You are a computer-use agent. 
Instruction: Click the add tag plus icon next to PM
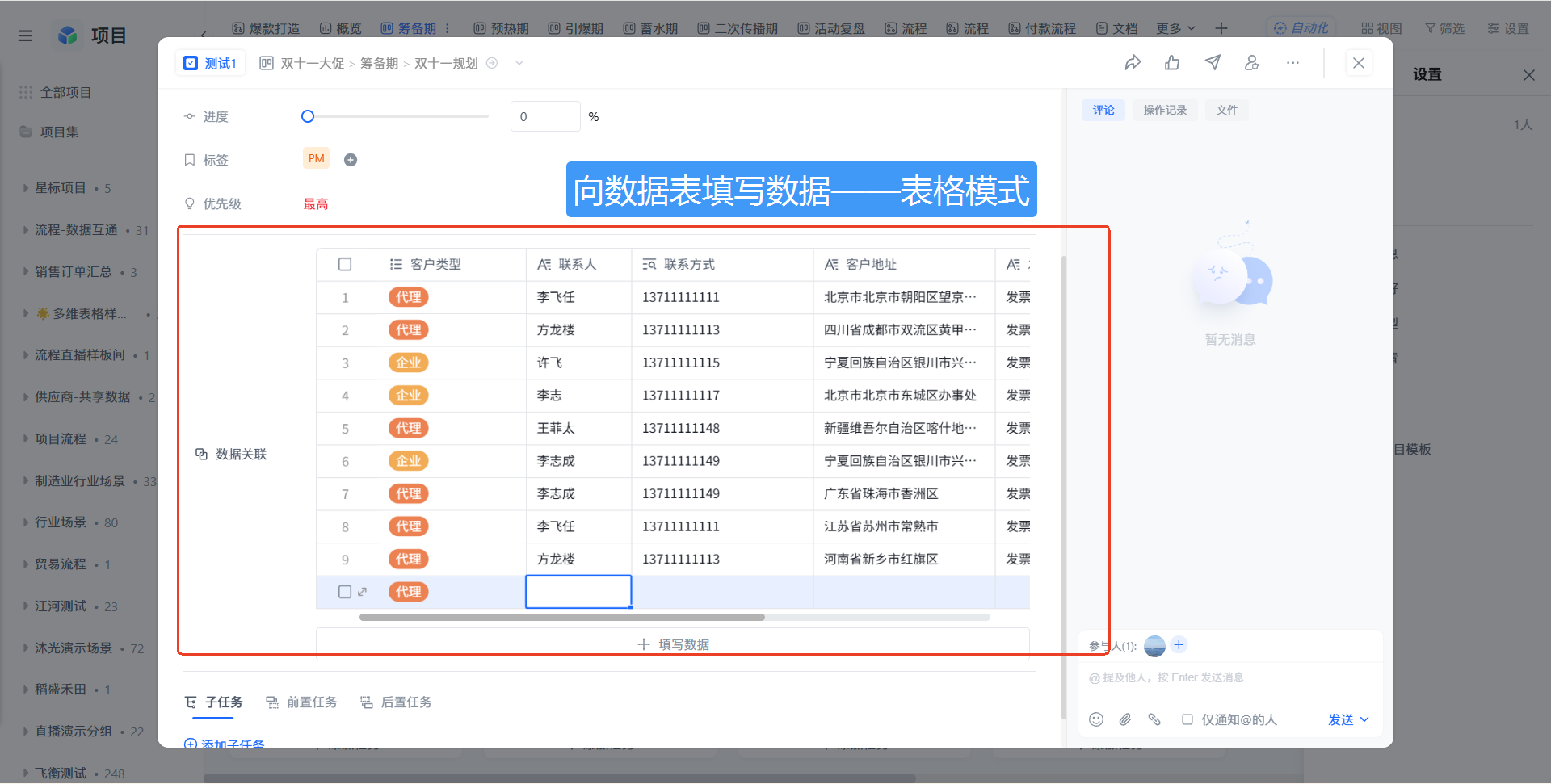351,160
